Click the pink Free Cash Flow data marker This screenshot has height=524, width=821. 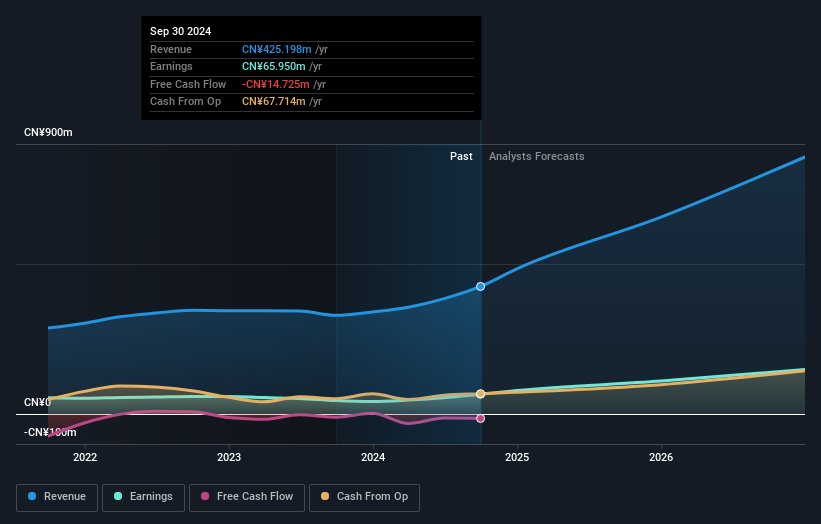[x=481, y=418]
